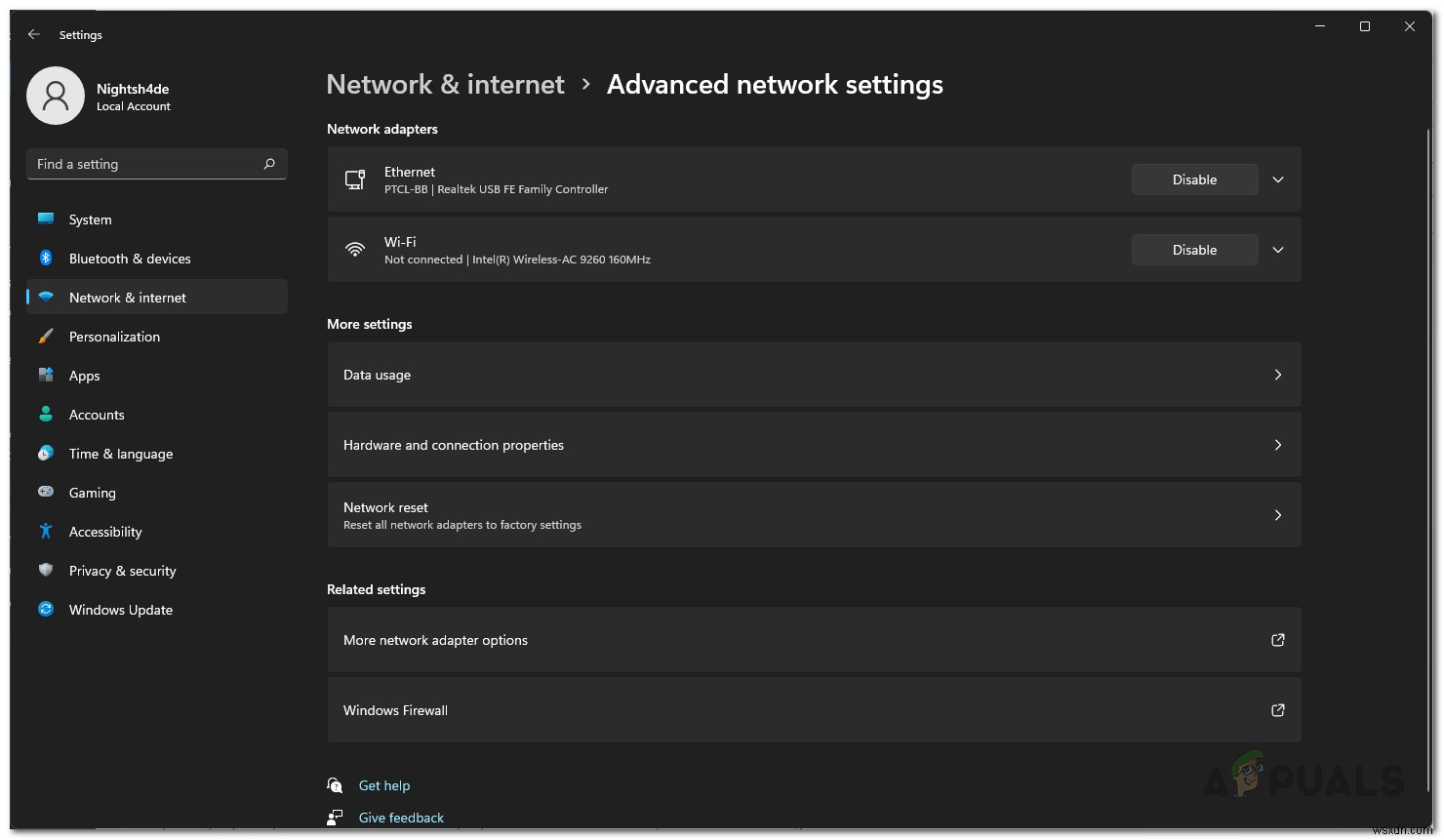Click the back arrow in Settings
The image size is (1444, 840).
point(33,34)
